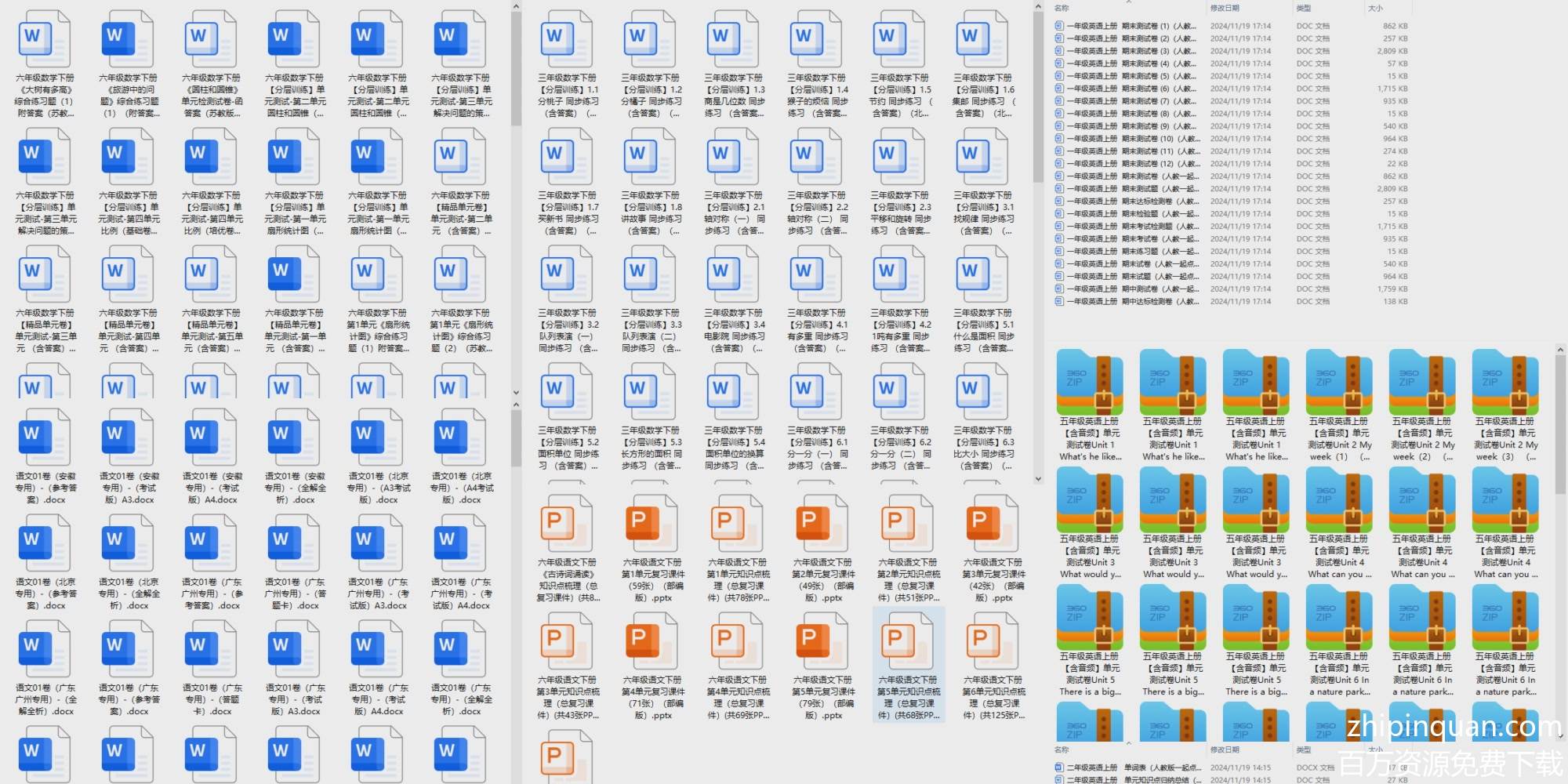Select the 2.3 平移和旋转 Word file icon
Screen dimensions: 1568x784
tap(899, 156)
